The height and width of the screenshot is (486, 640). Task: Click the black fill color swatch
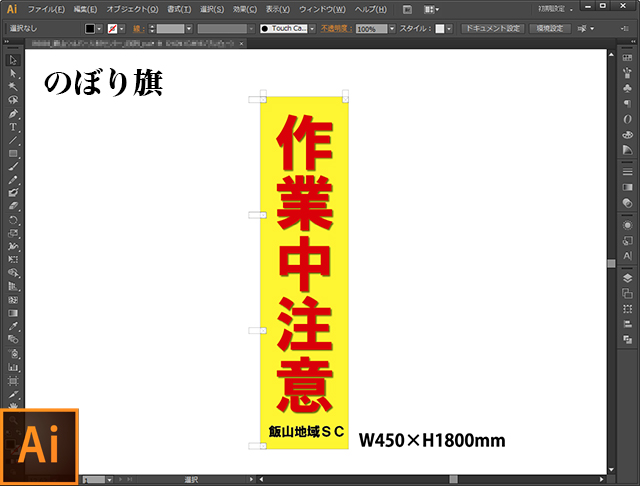pyautogui.click(x=90, y=29)
